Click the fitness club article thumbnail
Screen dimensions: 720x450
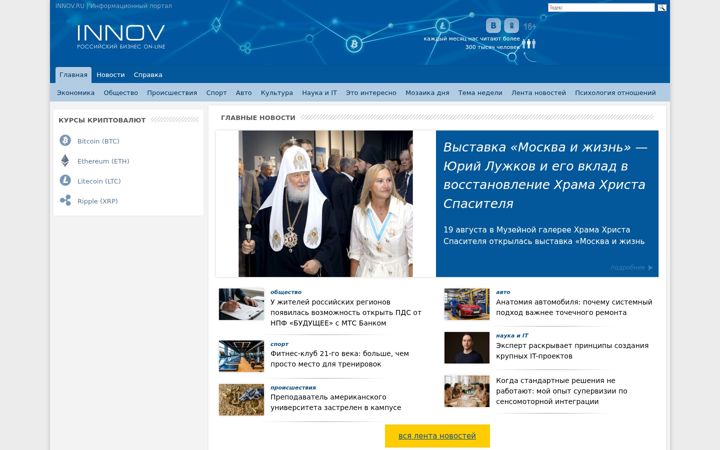point(242,356)
